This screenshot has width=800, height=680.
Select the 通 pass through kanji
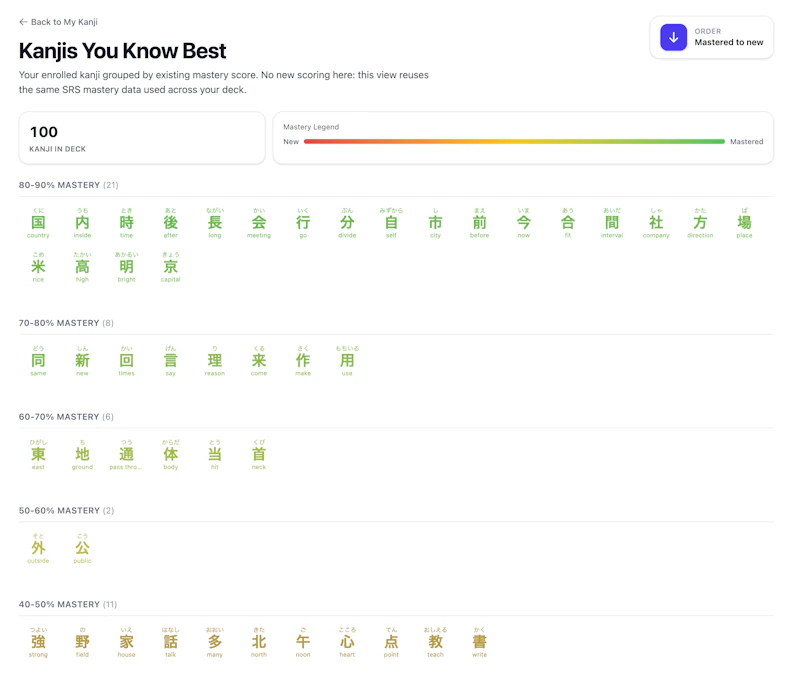pyautogui.click(x=127, y=455)
